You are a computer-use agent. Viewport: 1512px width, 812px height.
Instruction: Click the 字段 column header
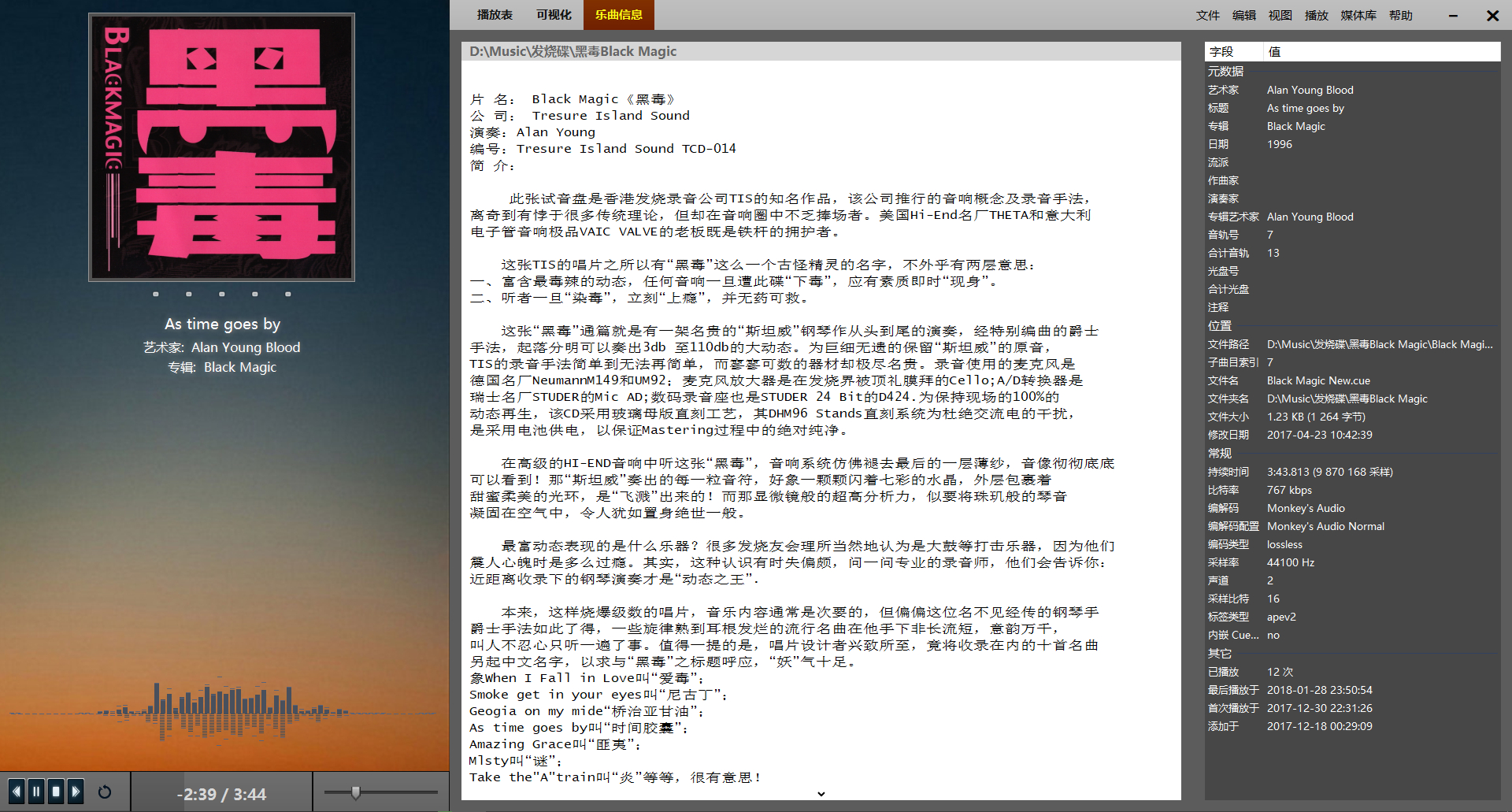click(x=1234, y=52)
